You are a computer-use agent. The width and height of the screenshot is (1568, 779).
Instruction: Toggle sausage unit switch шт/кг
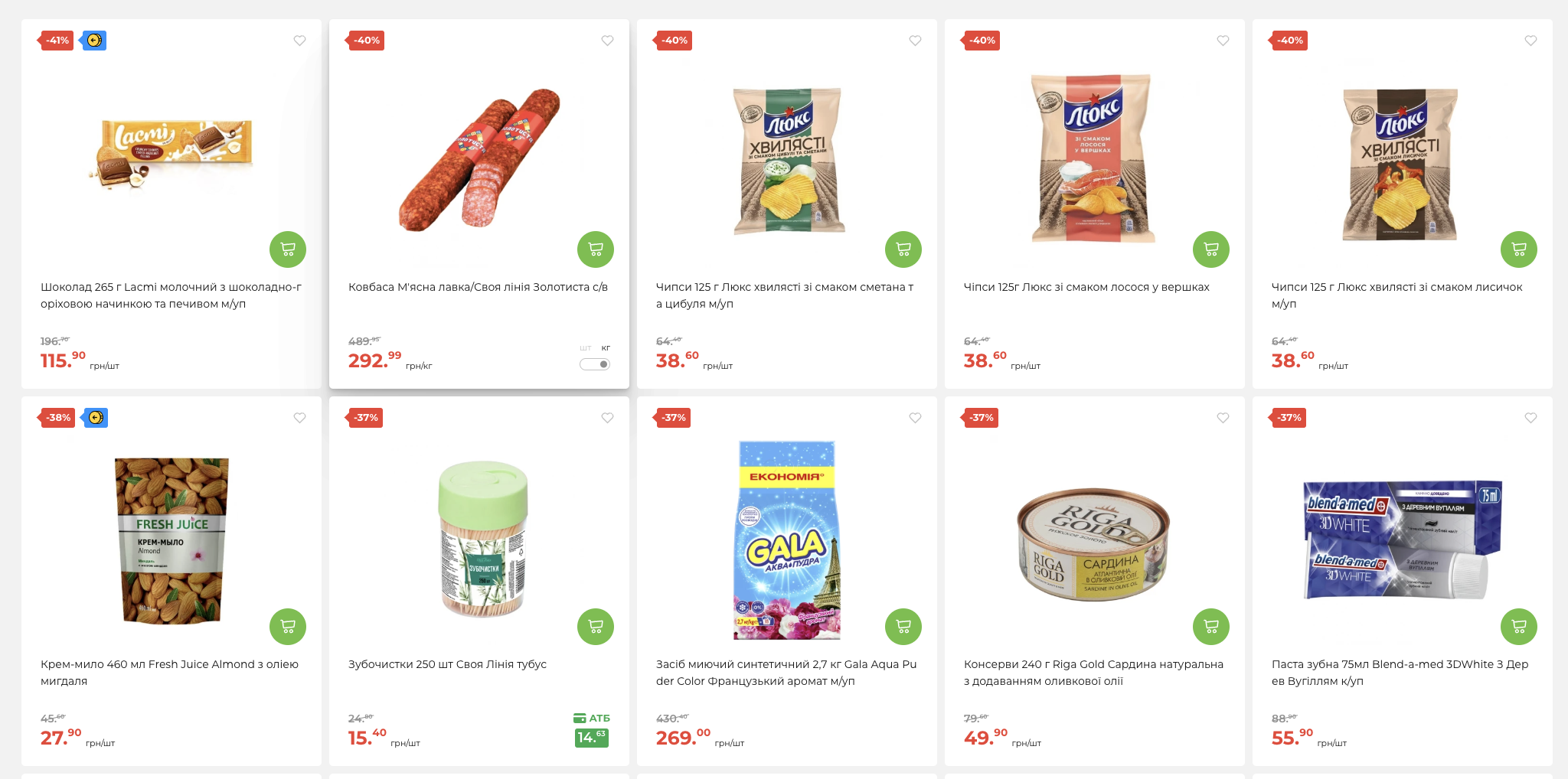coord(595,364)
